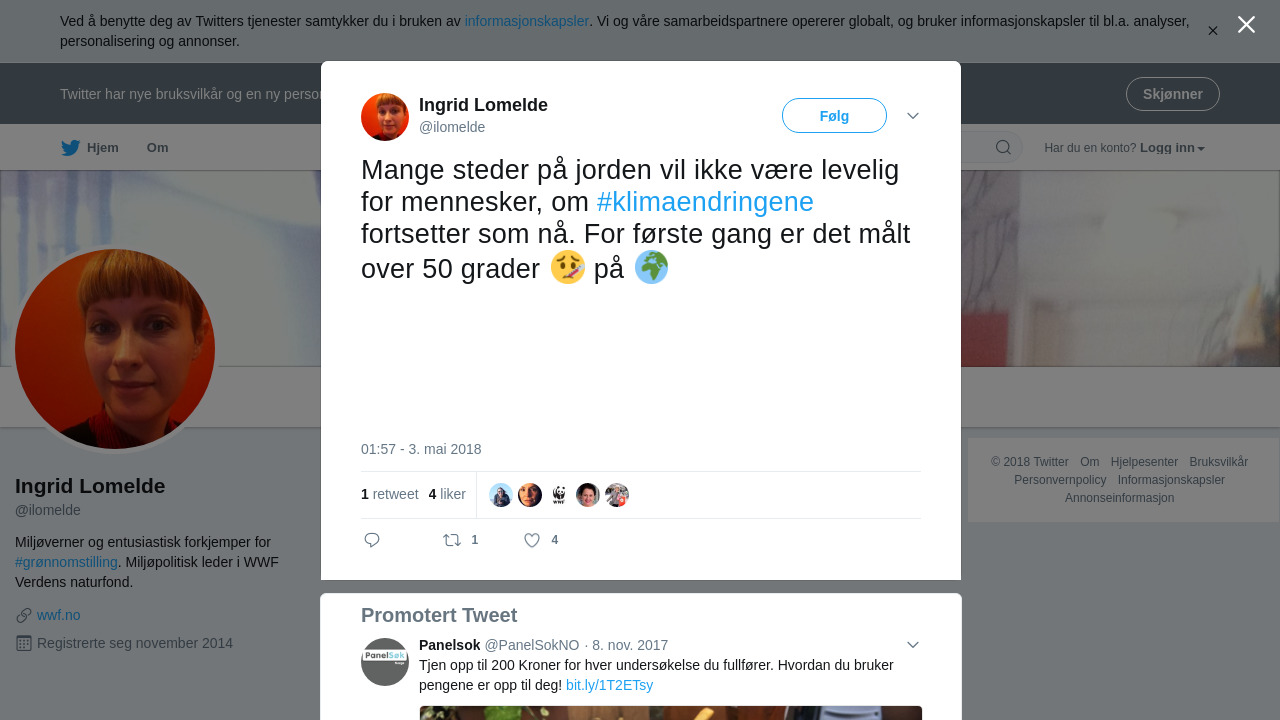Visit the wwf.no profile link
Image resolution: width=1280 pixels, height=720 pixels.
coord(58,615)
